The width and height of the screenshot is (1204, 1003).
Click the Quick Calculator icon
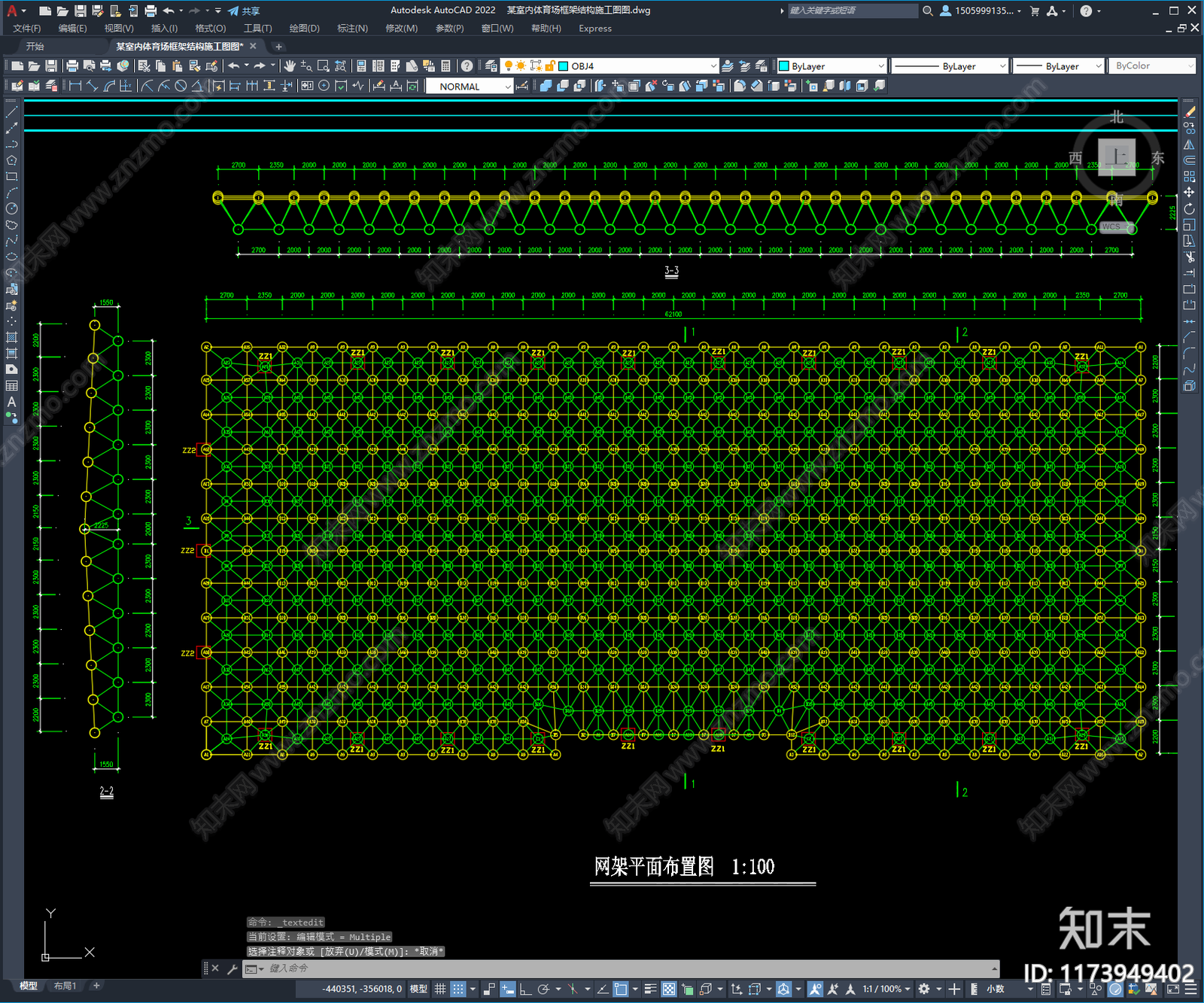tap(445, 66)
